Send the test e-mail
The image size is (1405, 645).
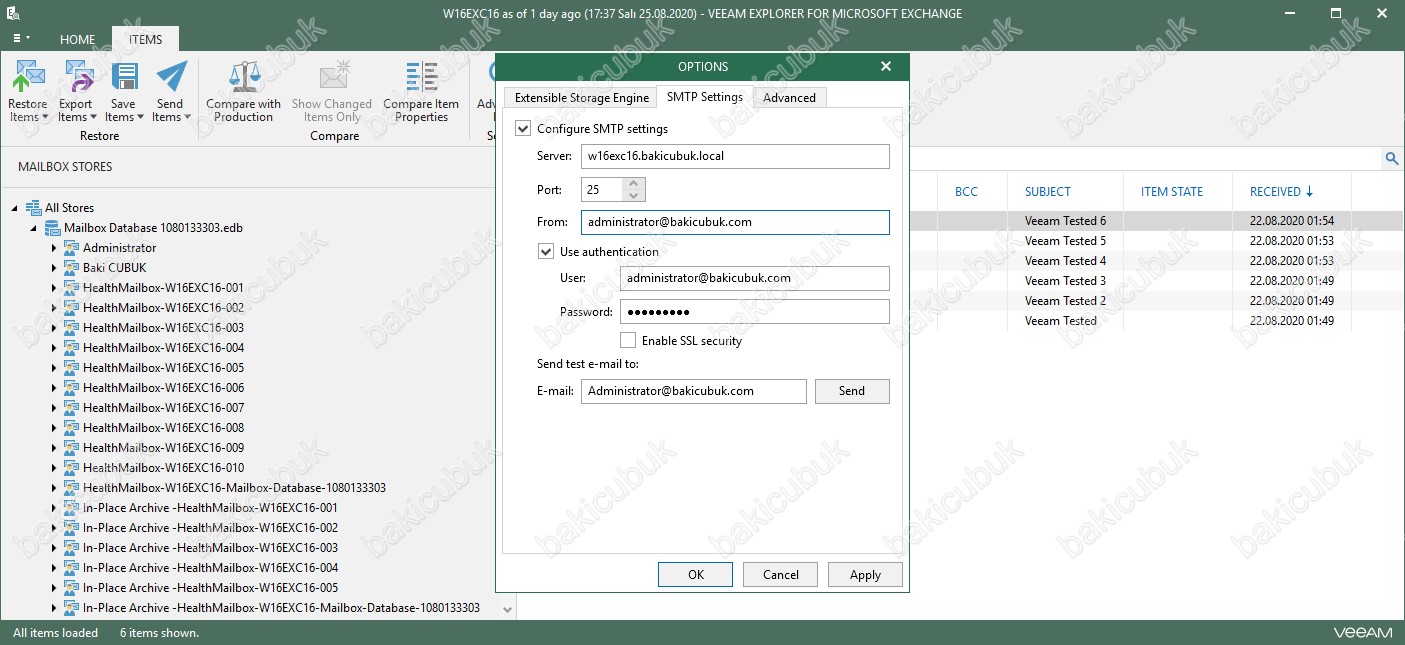(x=852, y=391)
